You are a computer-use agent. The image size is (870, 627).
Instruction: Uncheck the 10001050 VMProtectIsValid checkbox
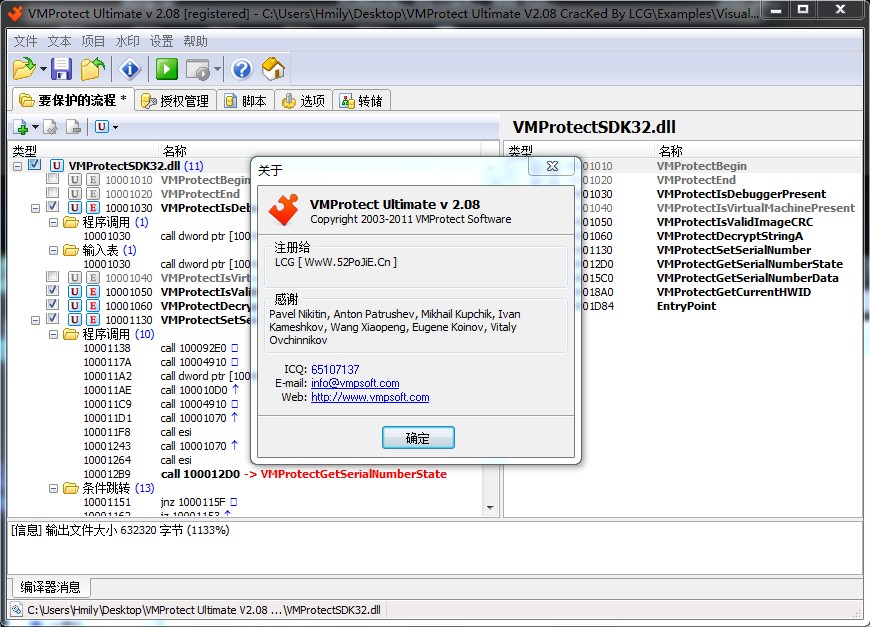pyautogui.click(x=53, y=290)
